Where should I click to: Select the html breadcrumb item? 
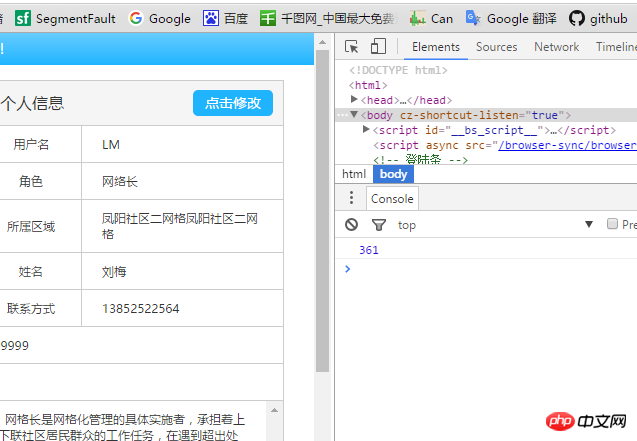tap(354, 174)
